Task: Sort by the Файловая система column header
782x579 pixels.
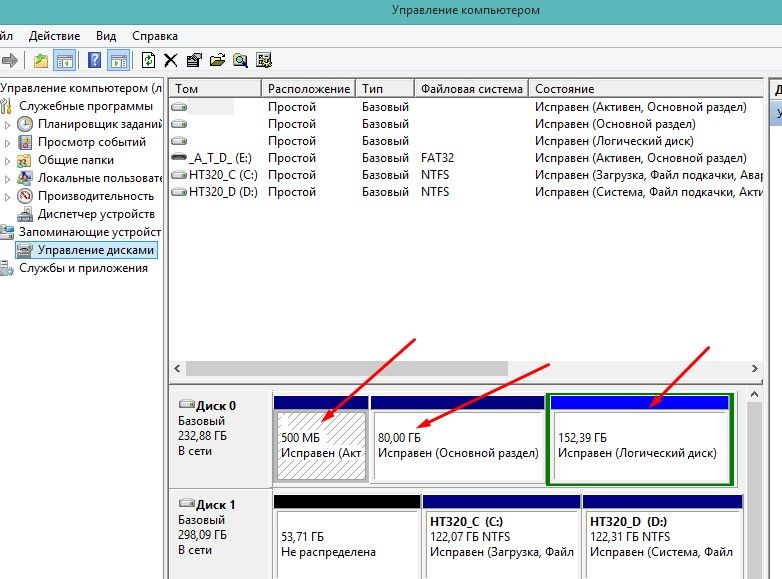Action: click(x=472, y=89)
